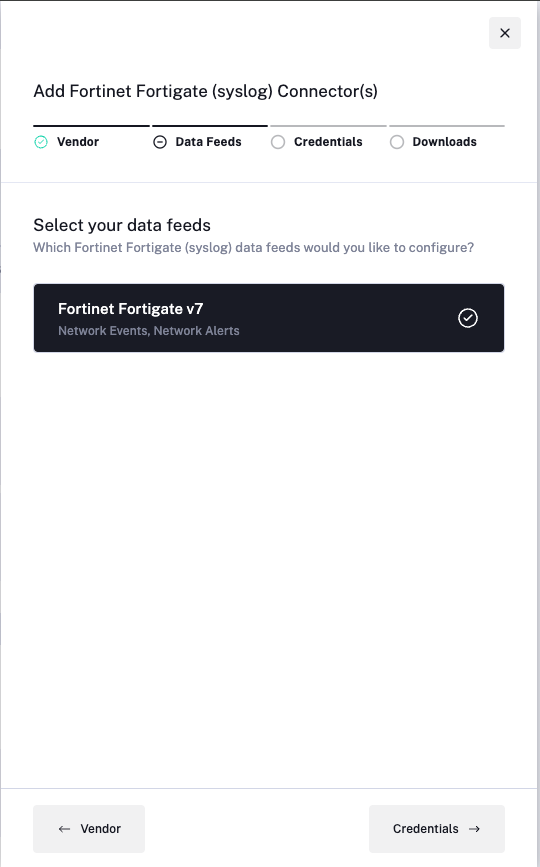Go to the Vendor step label
Image resolution: width=540 pixels, height=867 pixels.
(78, 142)
